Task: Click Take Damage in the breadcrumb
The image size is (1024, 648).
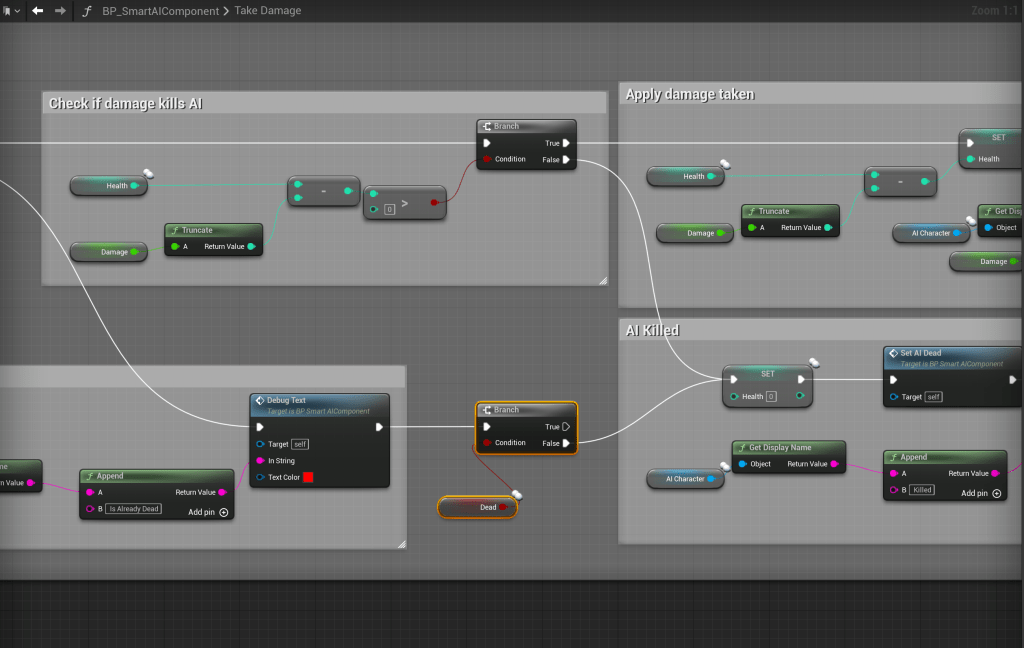Action: [268, 10]
